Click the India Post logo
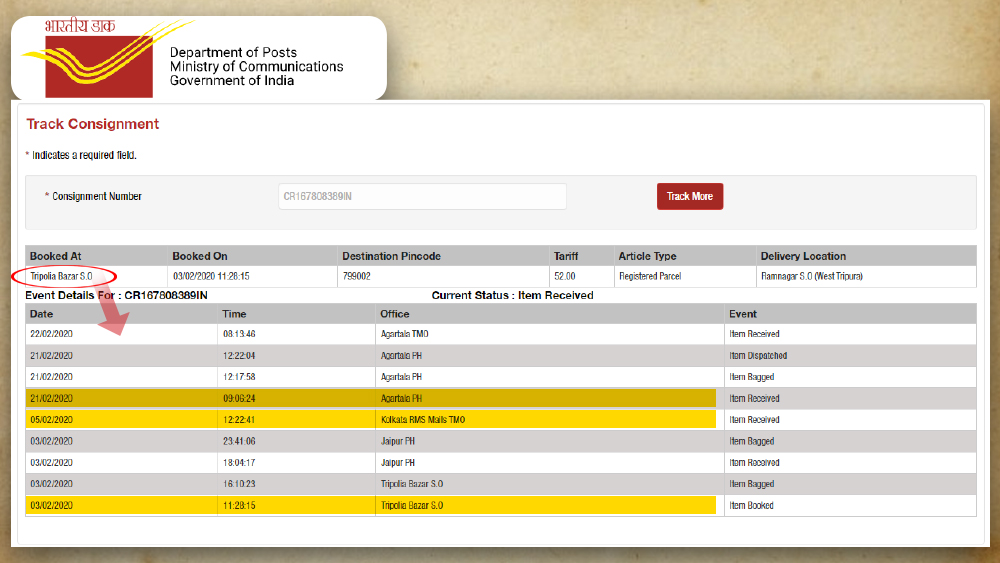This screenshot has height=563, width=1000. coord(85,58)
